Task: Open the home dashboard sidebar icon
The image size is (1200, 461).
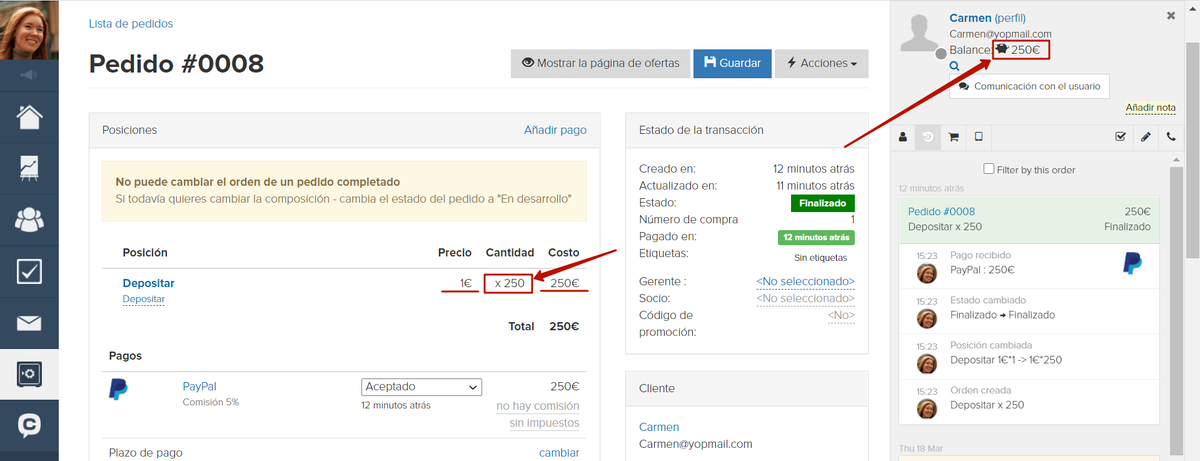Action: [29, 116]
